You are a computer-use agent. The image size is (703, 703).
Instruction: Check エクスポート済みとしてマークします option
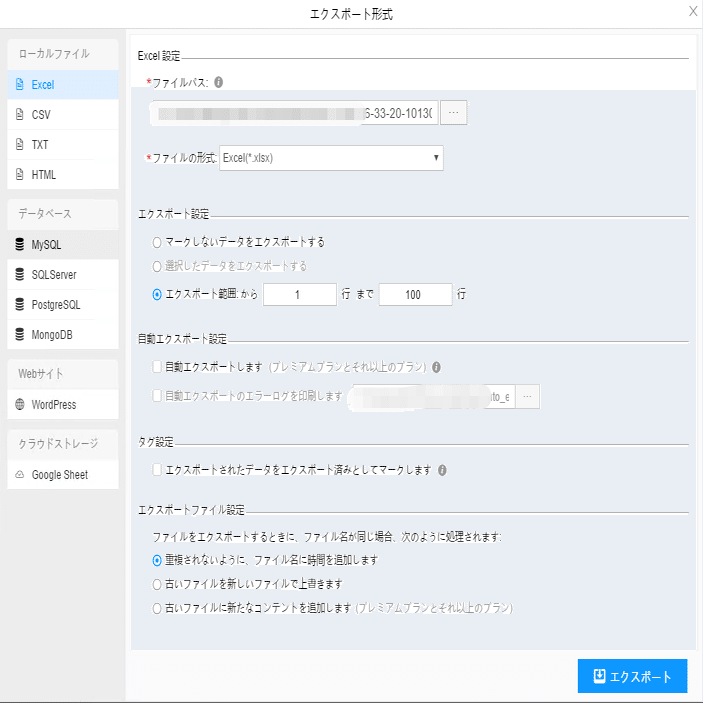coord(156,469)
